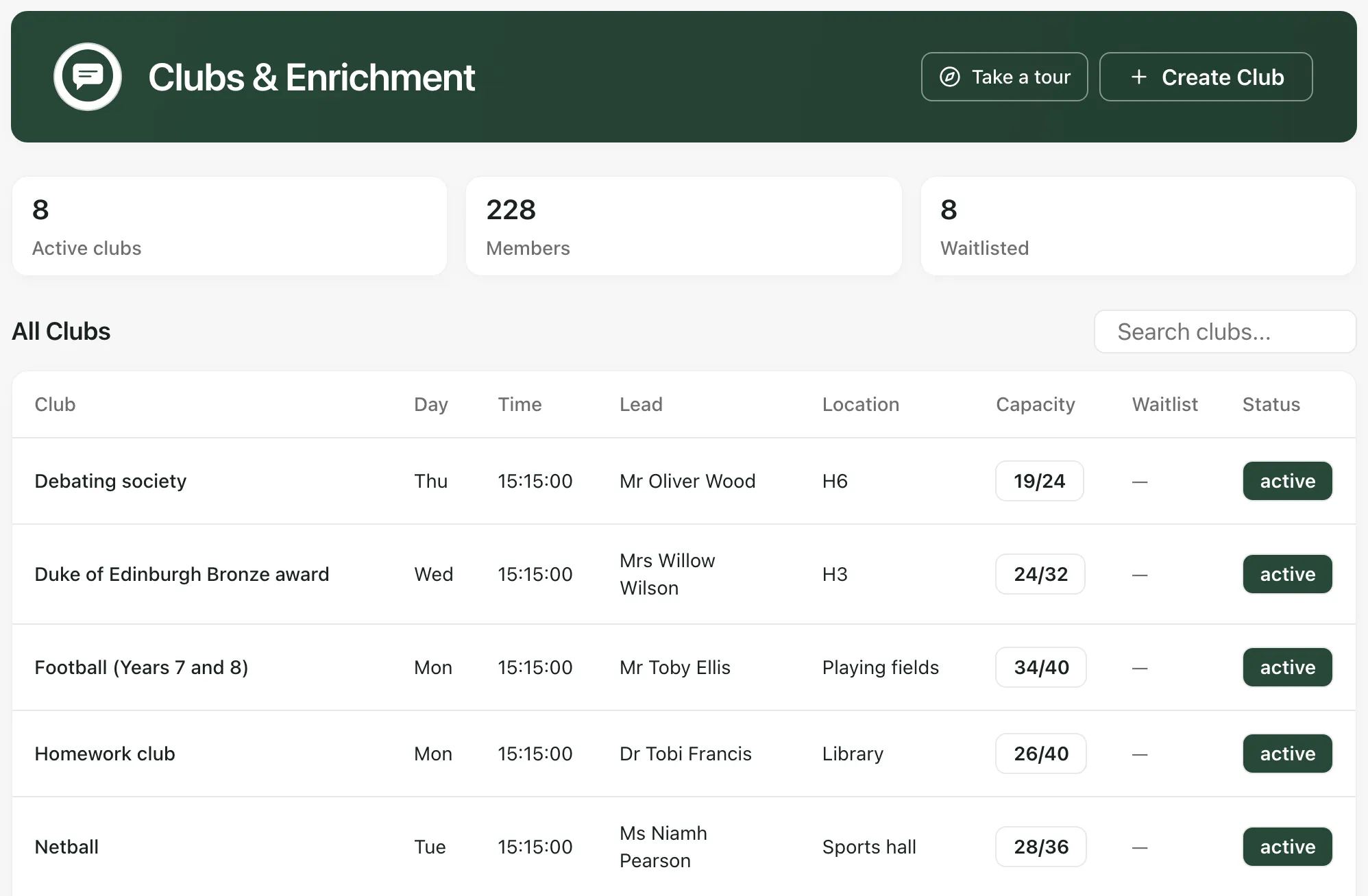Click lead name Mr Toby Ellis
This screenshot has width=1368, height=896.
[x=675, y=667]
